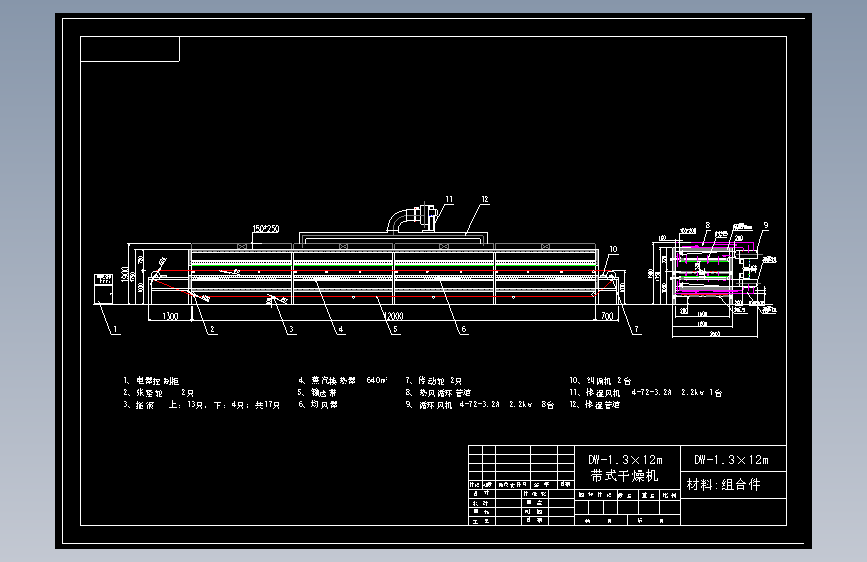Click leader callout 9 above the end view

tap(766, 225)
